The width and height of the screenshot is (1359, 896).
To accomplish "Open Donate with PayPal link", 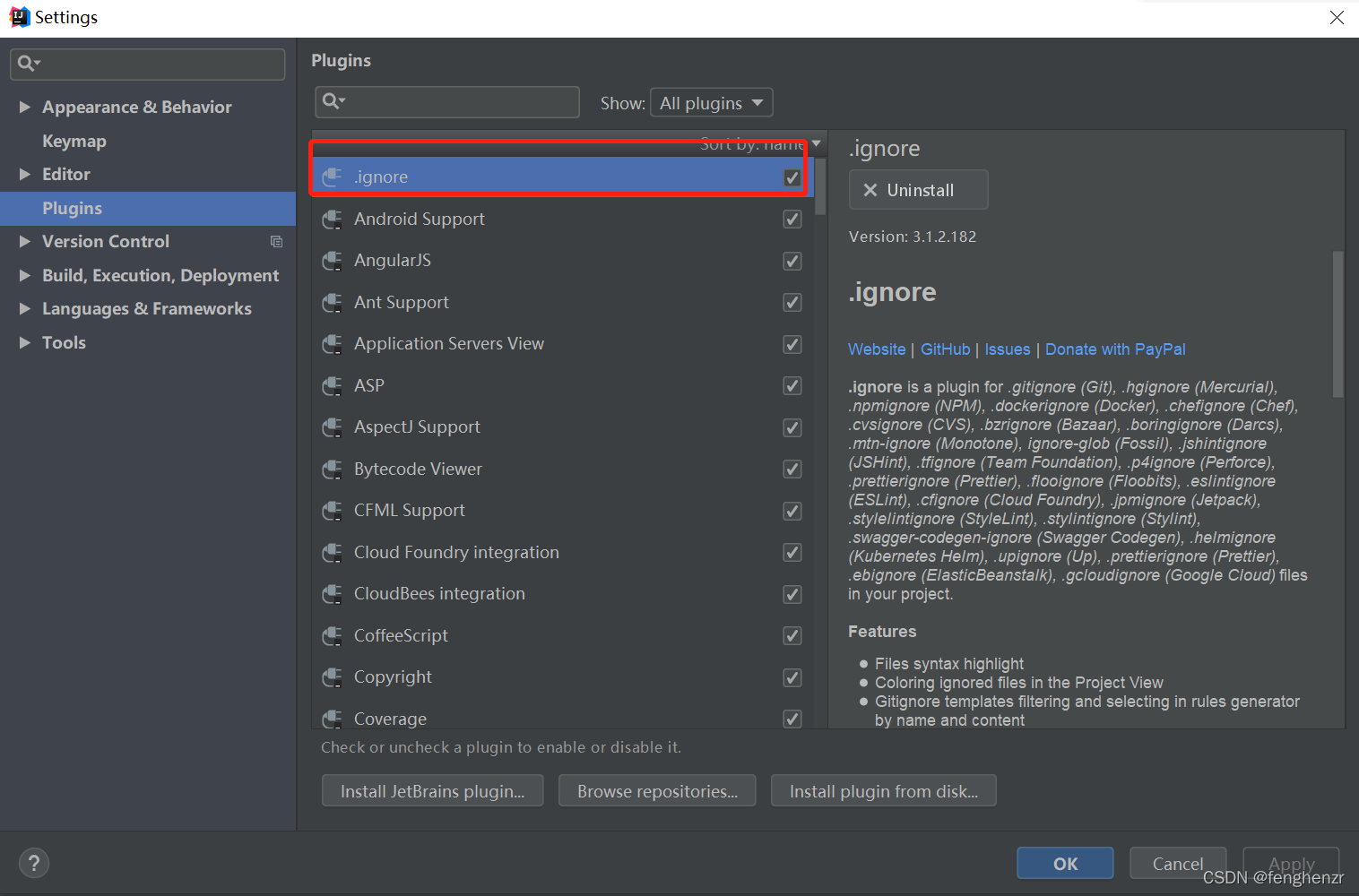I will pos(1115,349).
